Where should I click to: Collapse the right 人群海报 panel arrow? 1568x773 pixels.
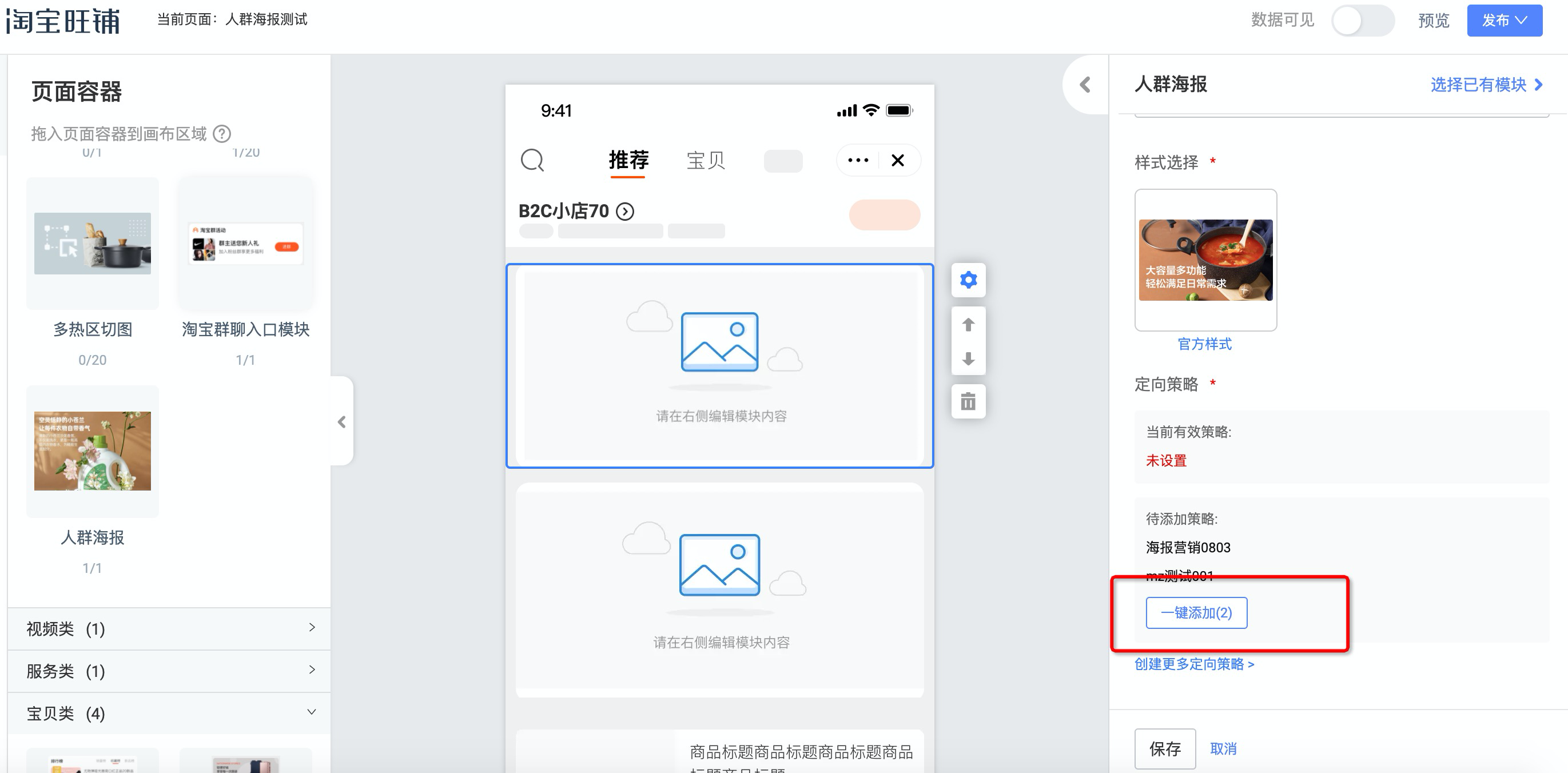[x=1085, y=85]
